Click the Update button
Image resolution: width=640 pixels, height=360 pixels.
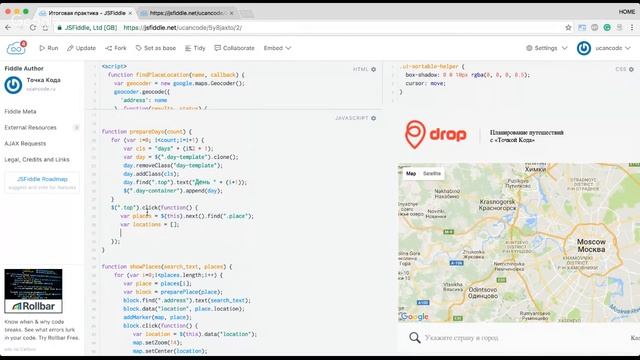coord(81,48)
